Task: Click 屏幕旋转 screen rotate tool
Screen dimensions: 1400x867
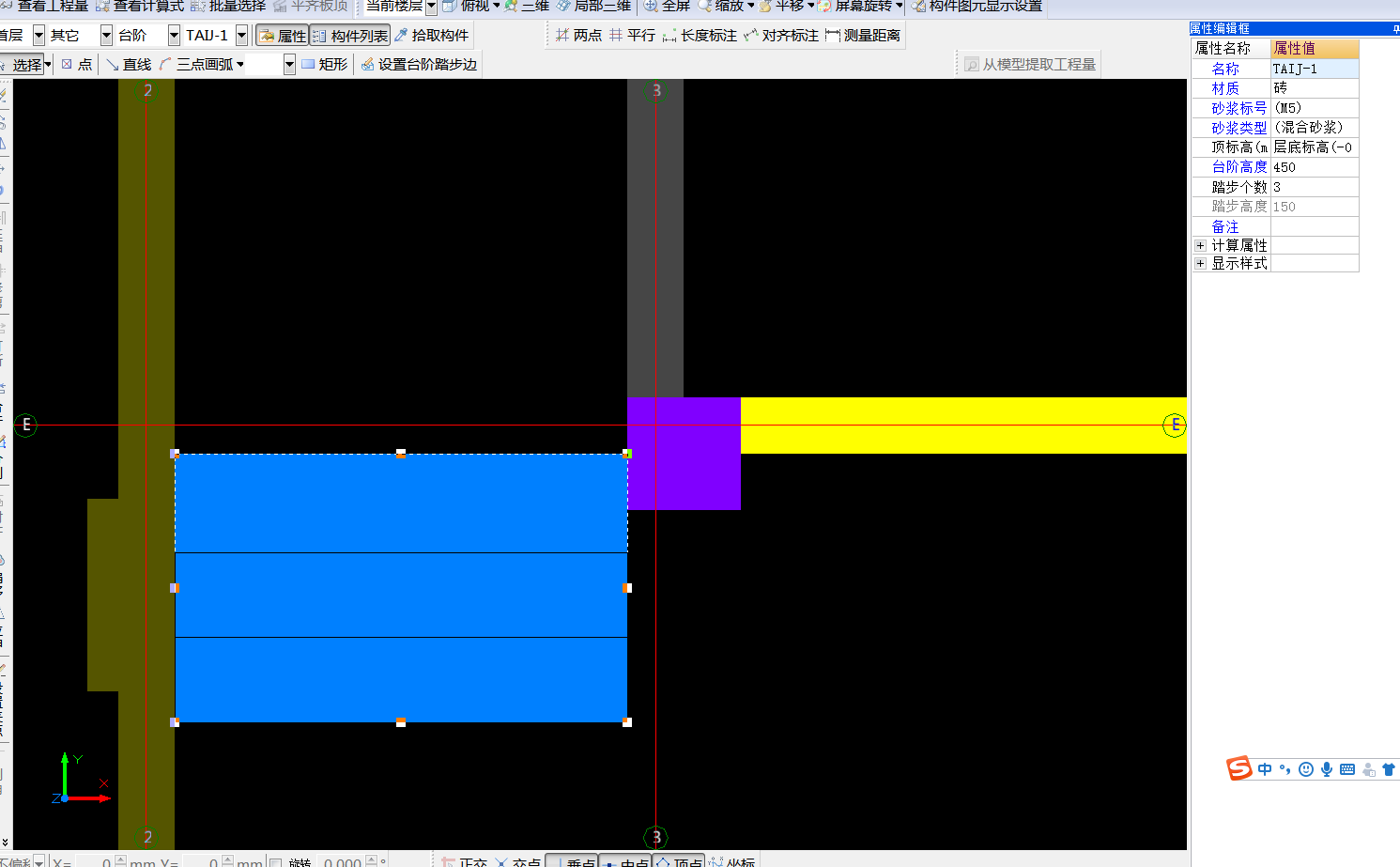Action: click(855, 6)
